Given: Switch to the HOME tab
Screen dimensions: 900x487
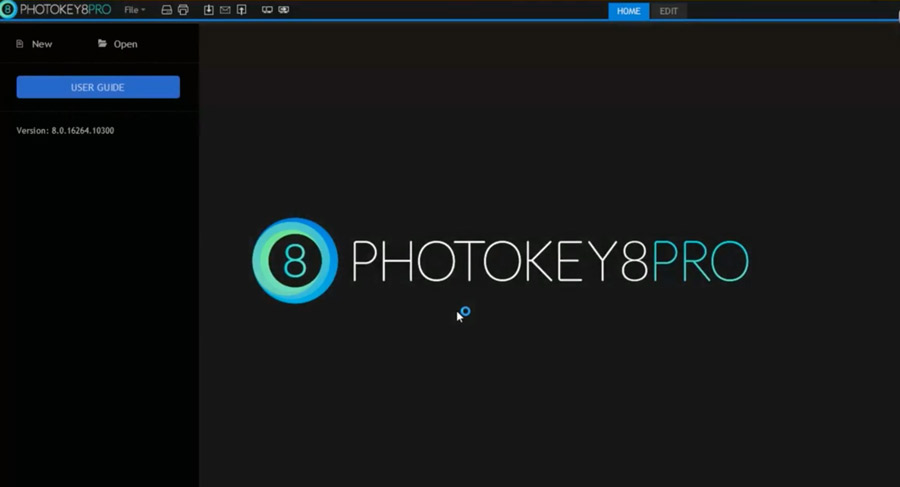Looking at the screenshot, I should tap(629, 11).
